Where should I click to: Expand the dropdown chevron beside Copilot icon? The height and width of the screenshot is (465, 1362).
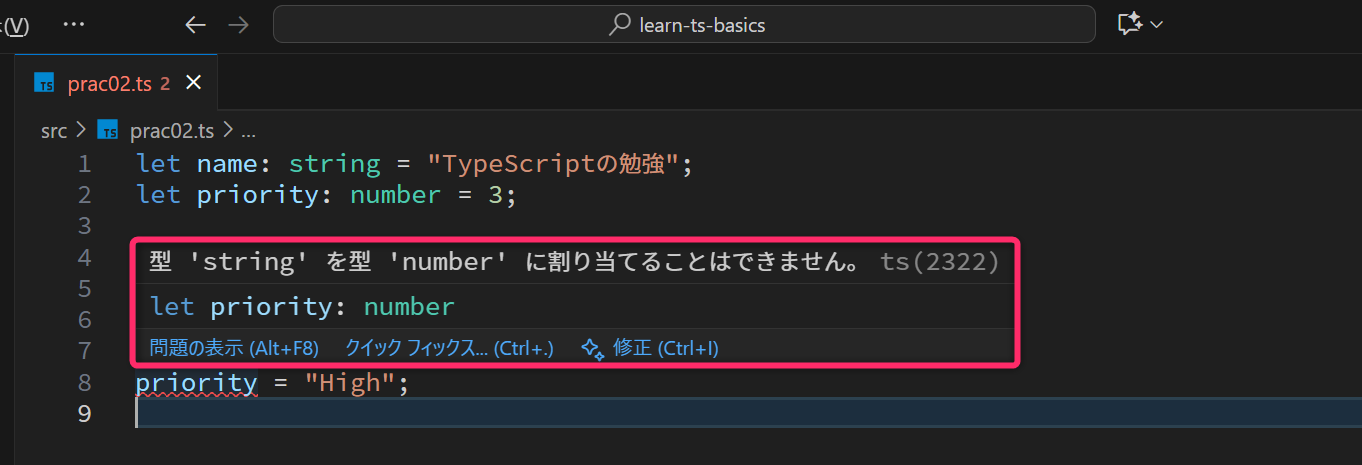pos(1157,24)
